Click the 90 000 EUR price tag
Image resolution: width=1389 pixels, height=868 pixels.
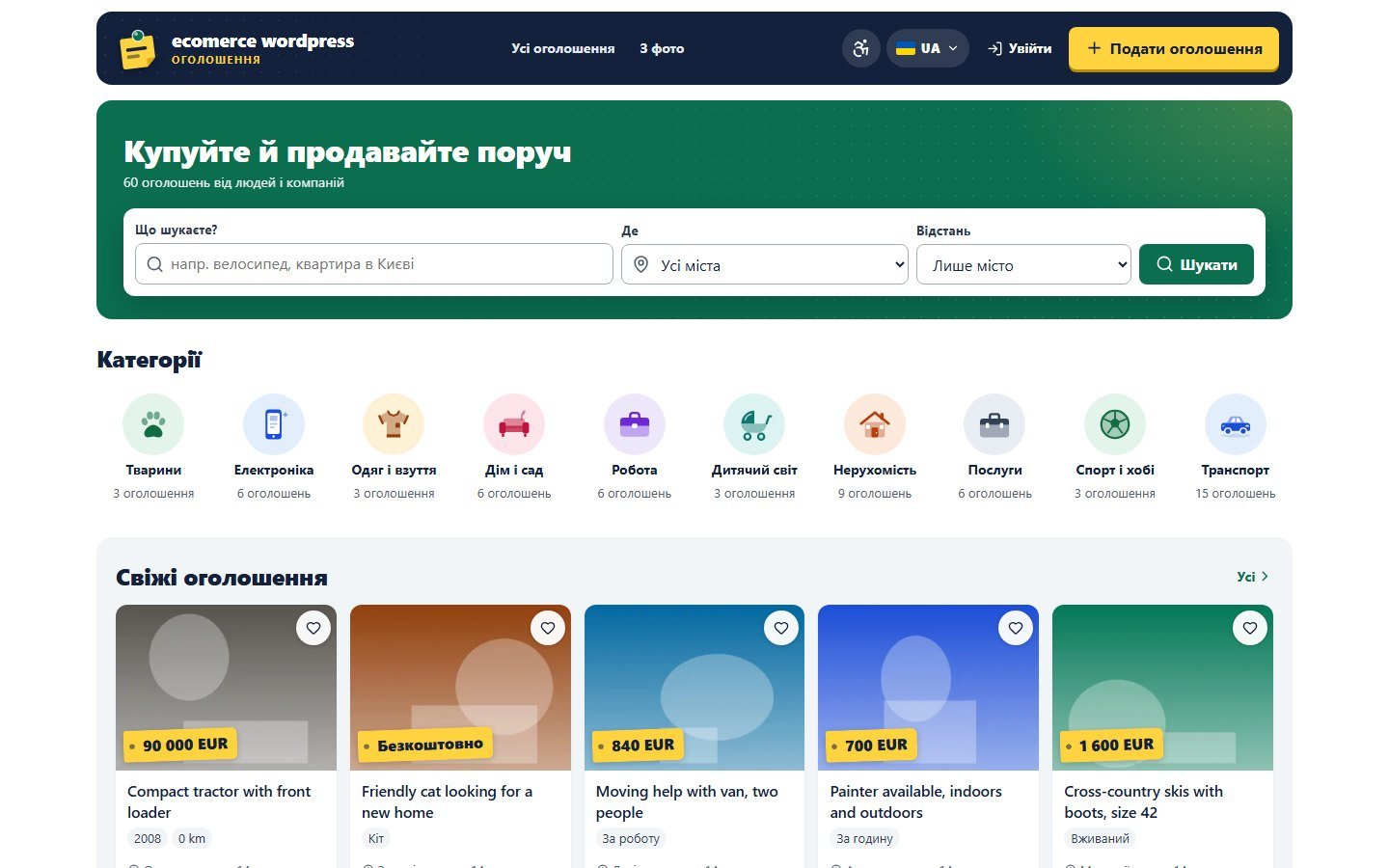click(180, 745)
